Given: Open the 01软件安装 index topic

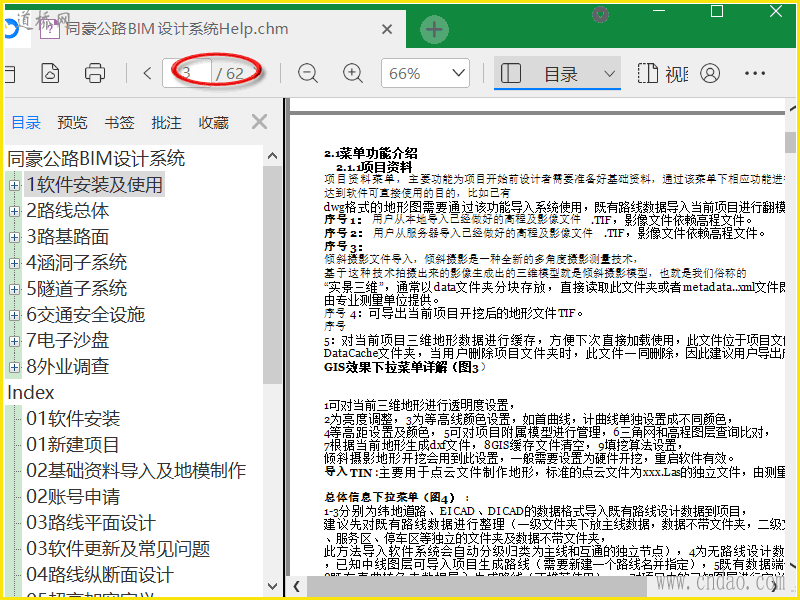Looking at the screenshot, I should point(73,419).
